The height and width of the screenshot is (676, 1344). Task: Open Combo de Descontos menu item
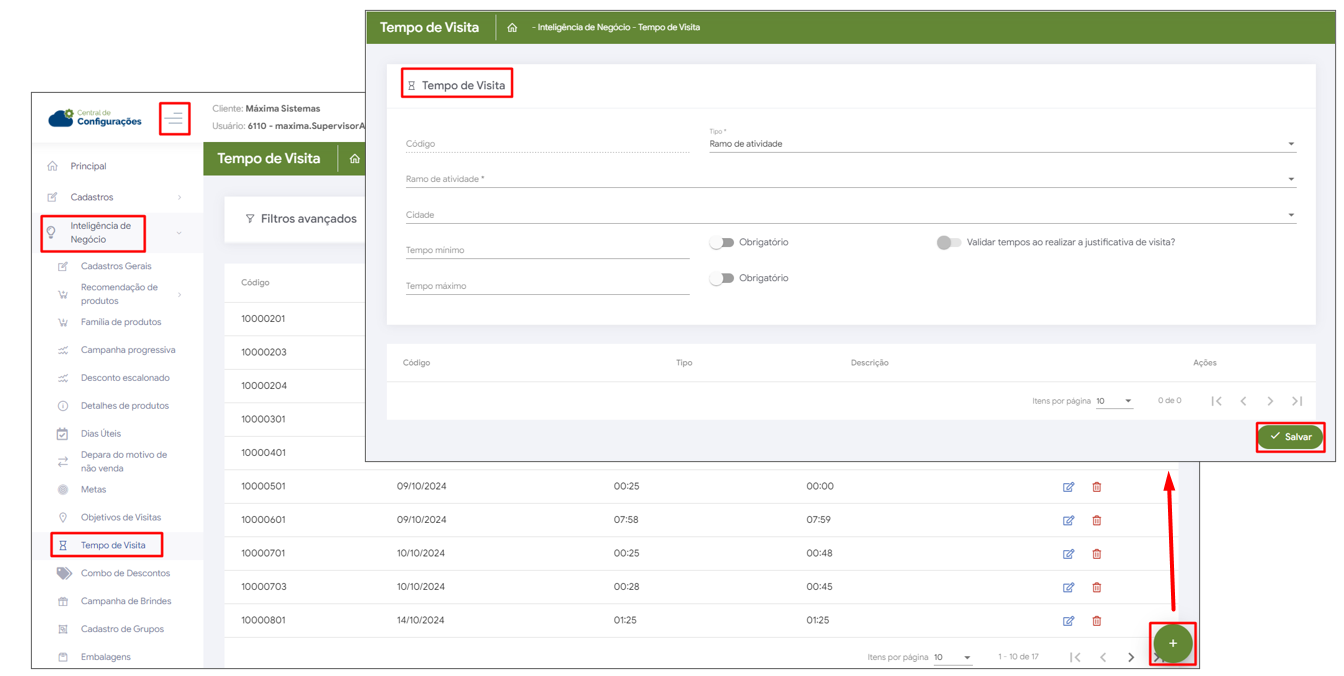pos(125,573)
